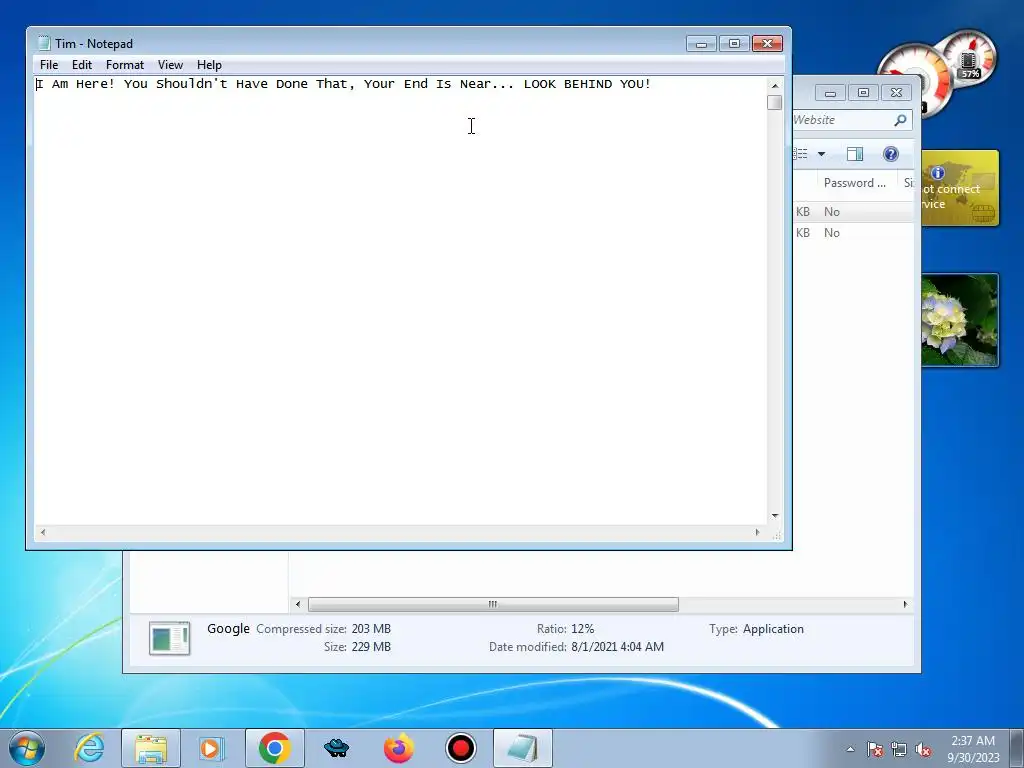This screenshot has width=1024, height=768.
Task: Switch to Notepad taskbar button
Action: coord(523,748)
